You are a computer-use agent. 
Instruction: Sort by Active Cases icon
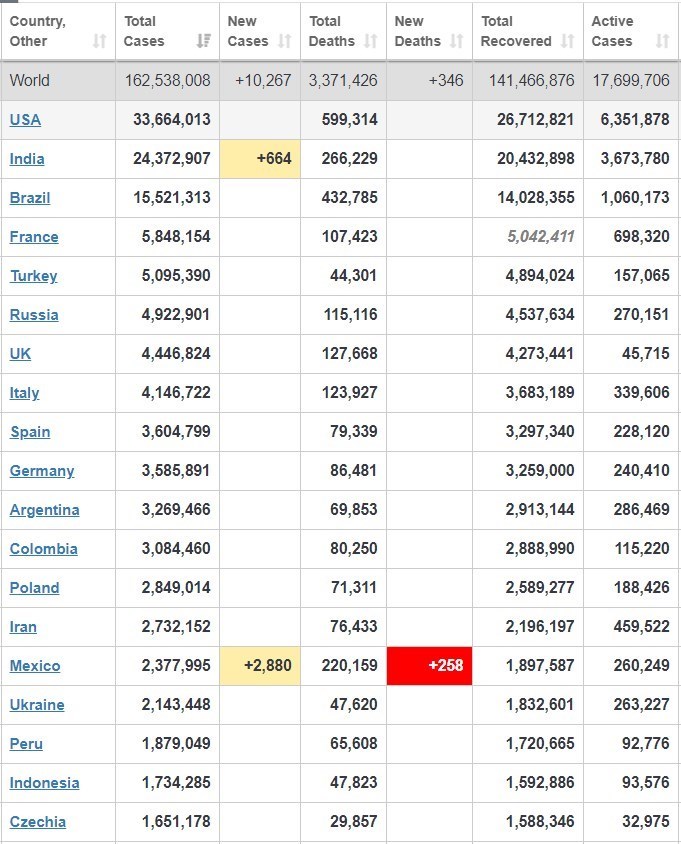(x=662, y=41)
